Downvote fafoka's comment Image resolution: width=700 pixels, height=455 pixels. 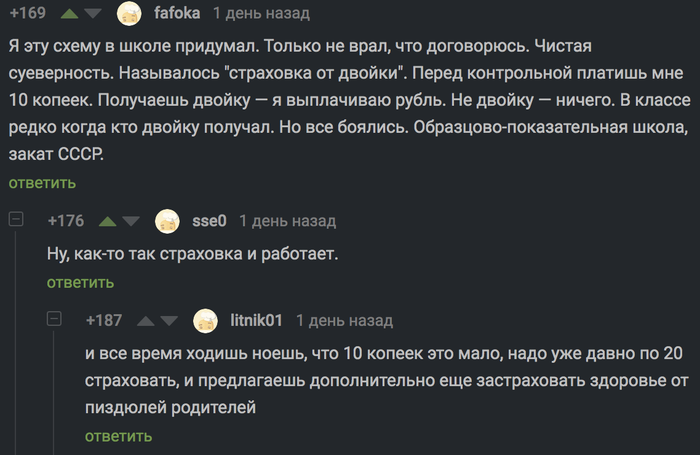(x=93, y=14)
